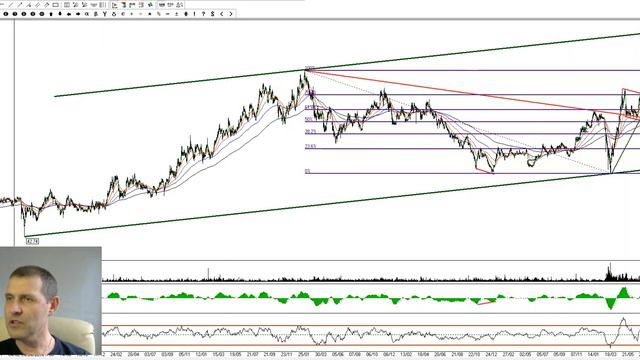
Task: Click the 38.2% Fibonacci level label
Action: tap(310, 132)
